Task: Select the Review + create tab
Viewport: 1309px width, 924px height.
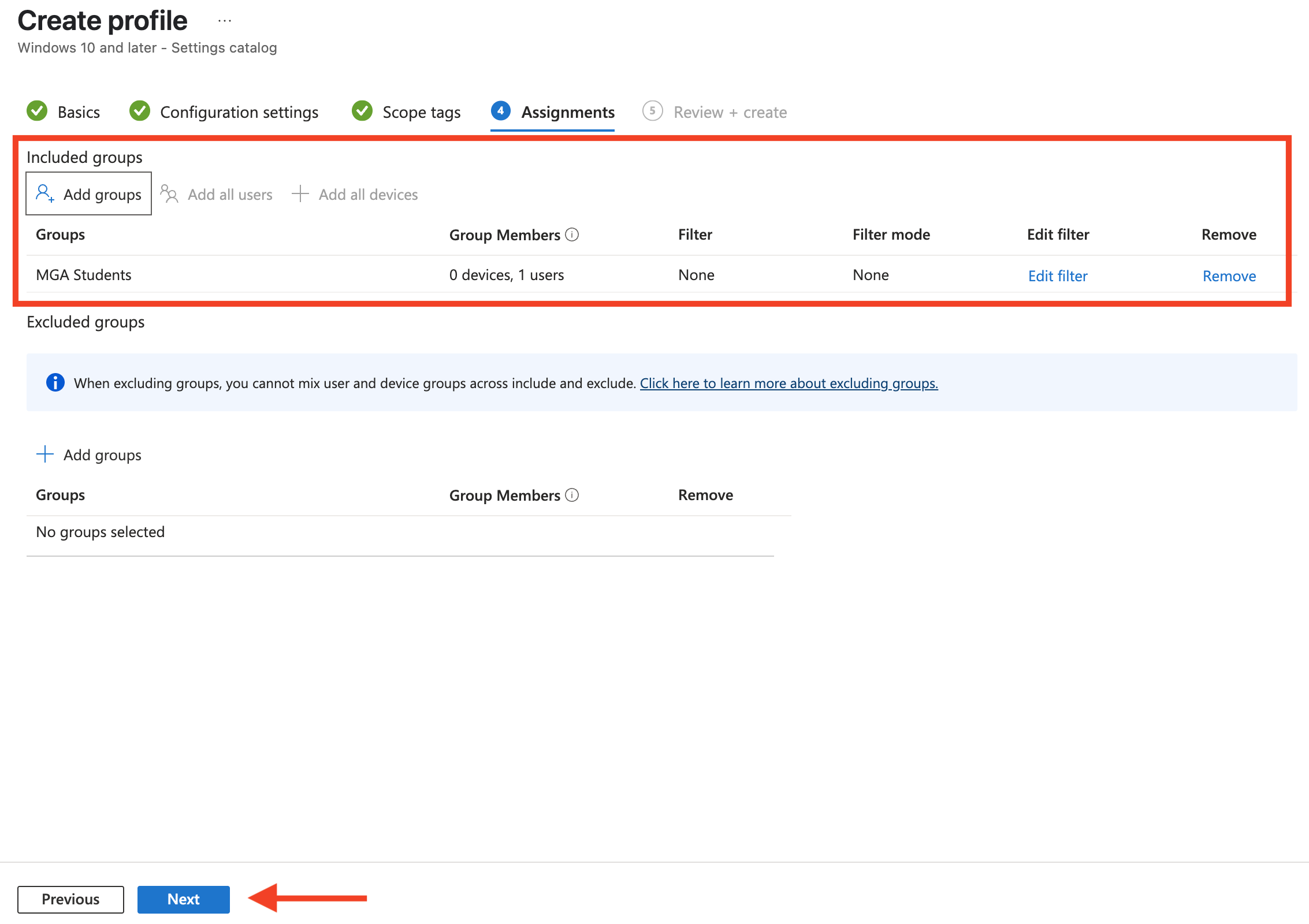Action: tap(730, 112)
